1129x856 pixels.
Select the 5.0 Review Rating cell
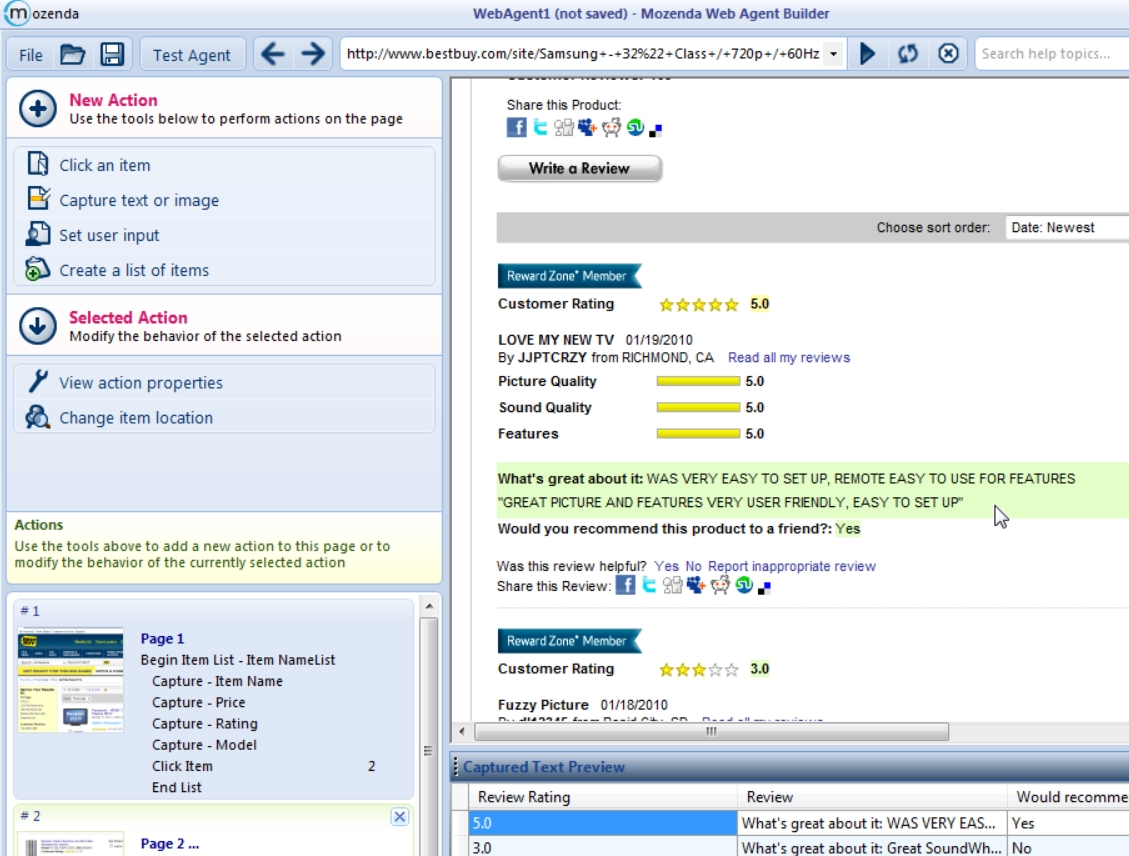pos(603,823)
